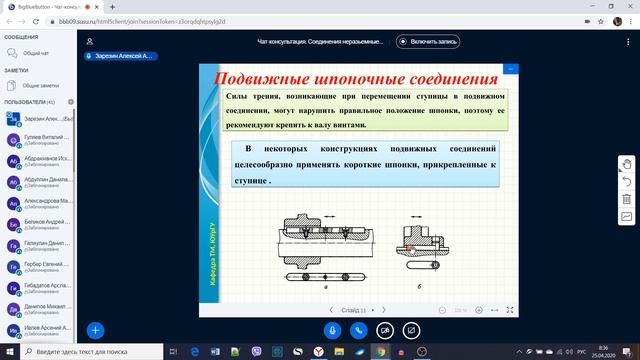Click Включить запись record button
The image size is (640, 360).
(x=428, y=42)
